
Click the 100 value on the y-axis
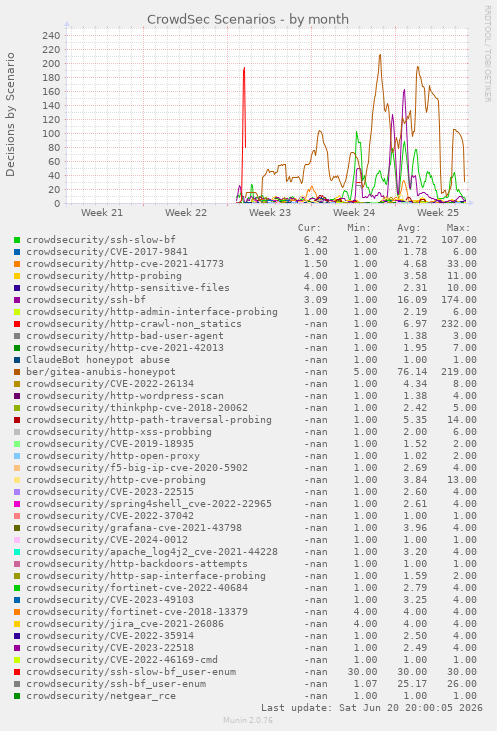coord(51,134)
